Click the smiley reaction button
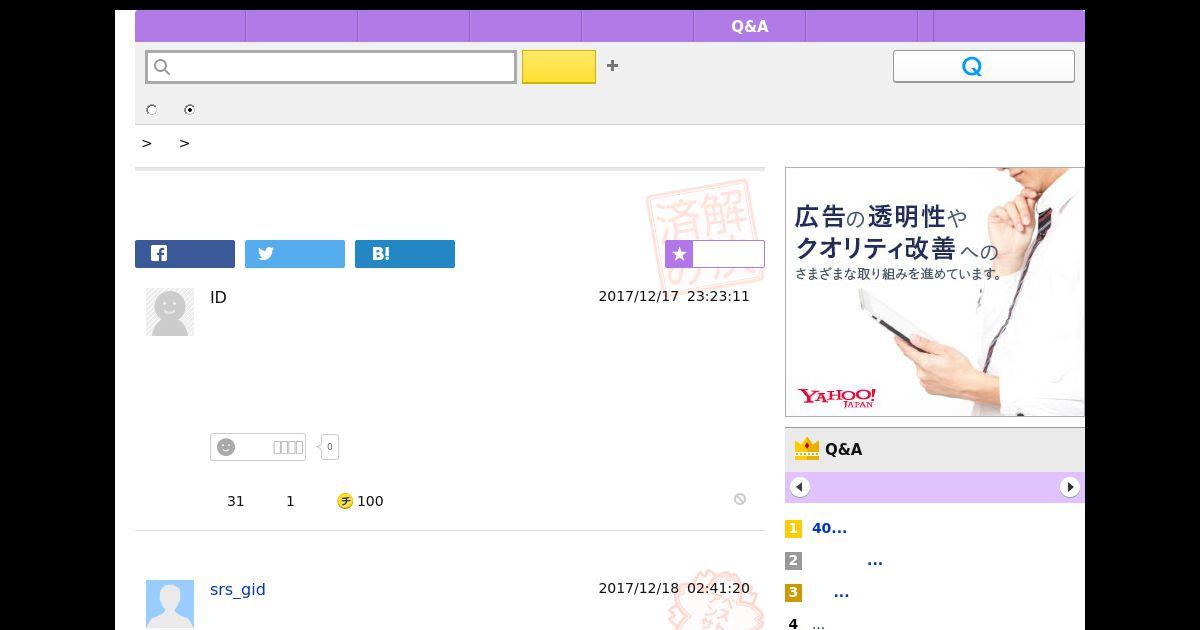Viewport: 1200px width, 630px height. click(x=258, y=447)
